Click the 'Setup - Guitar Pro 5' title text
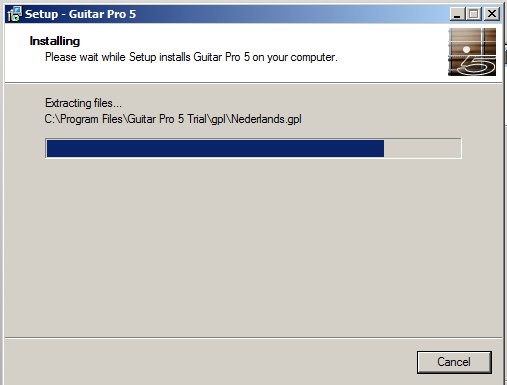Viewport: 507px width, 385px height. click(80, 14)
